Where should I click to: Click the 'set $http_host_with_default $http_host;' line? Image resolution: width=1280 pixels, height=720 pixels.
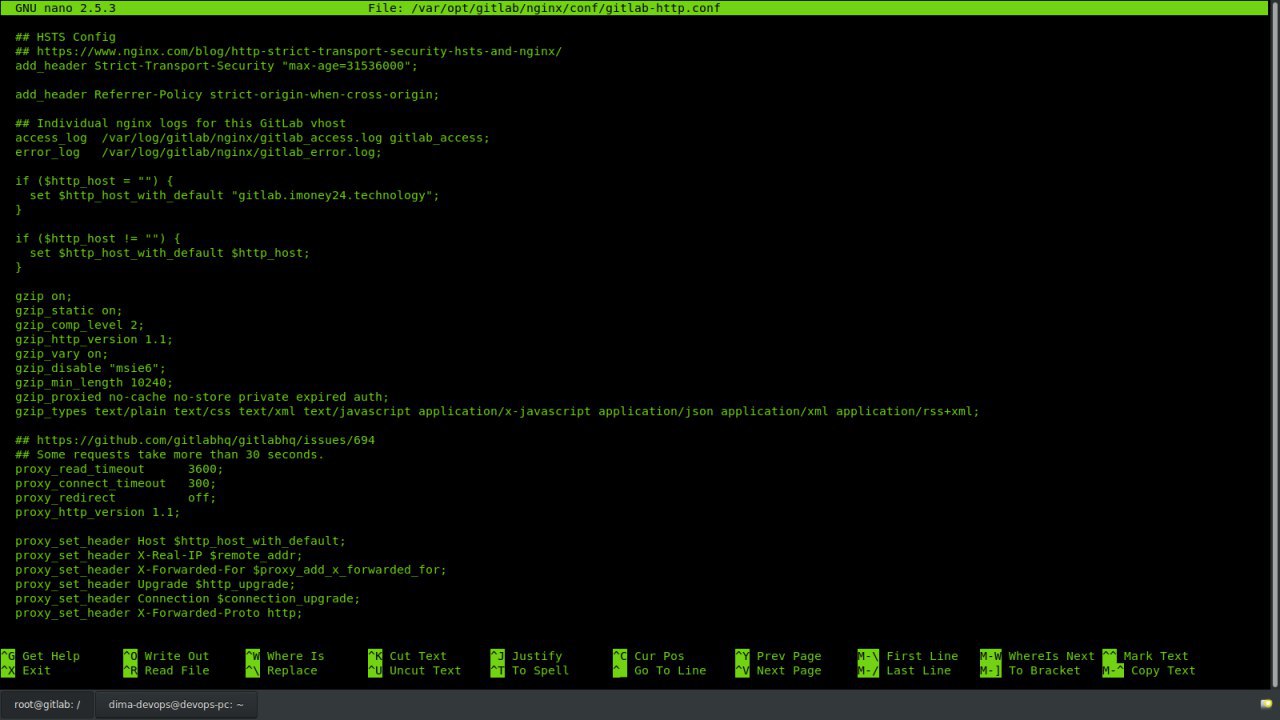coord(169,253)
